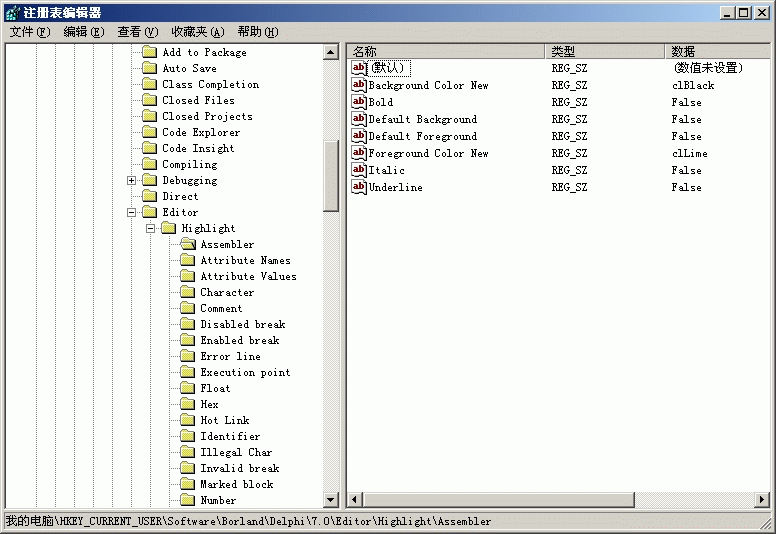Select the Default Background value entry
This screenshot has height=534, width=776.
[x=422, y=119]
